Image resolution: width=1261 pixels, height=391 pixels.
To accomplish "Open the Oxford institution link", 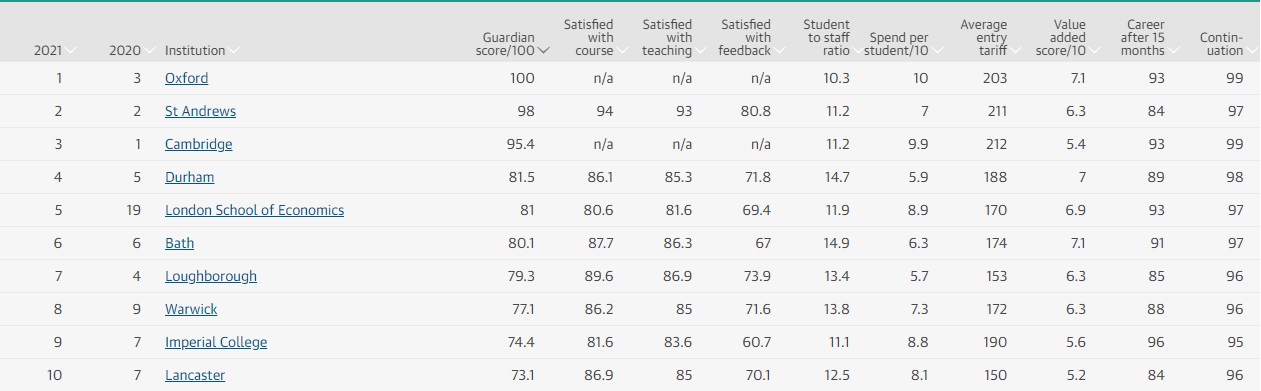I will point(187,78).
